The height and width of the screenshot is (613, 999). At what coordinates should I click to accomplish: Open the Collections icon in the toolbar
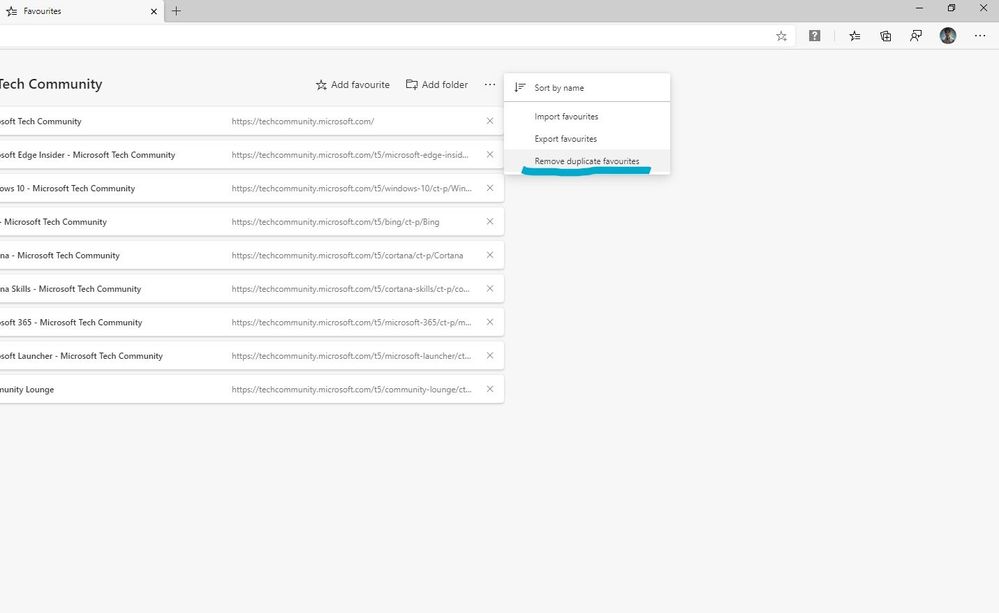click(x=885, y=36)
